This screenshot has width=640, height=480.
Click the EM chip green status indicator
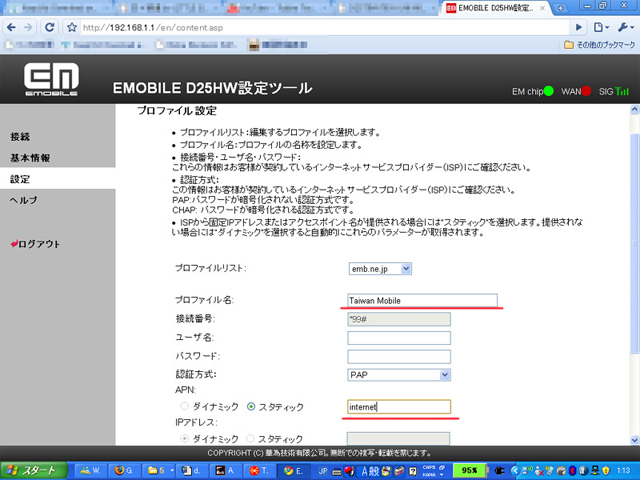click(x=549, y=91)
